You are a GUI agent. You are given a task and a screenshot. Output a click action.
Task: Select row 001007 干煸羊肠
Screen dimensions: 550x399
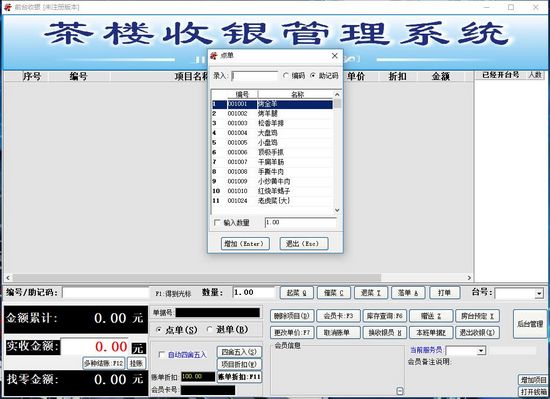(272, 162)
